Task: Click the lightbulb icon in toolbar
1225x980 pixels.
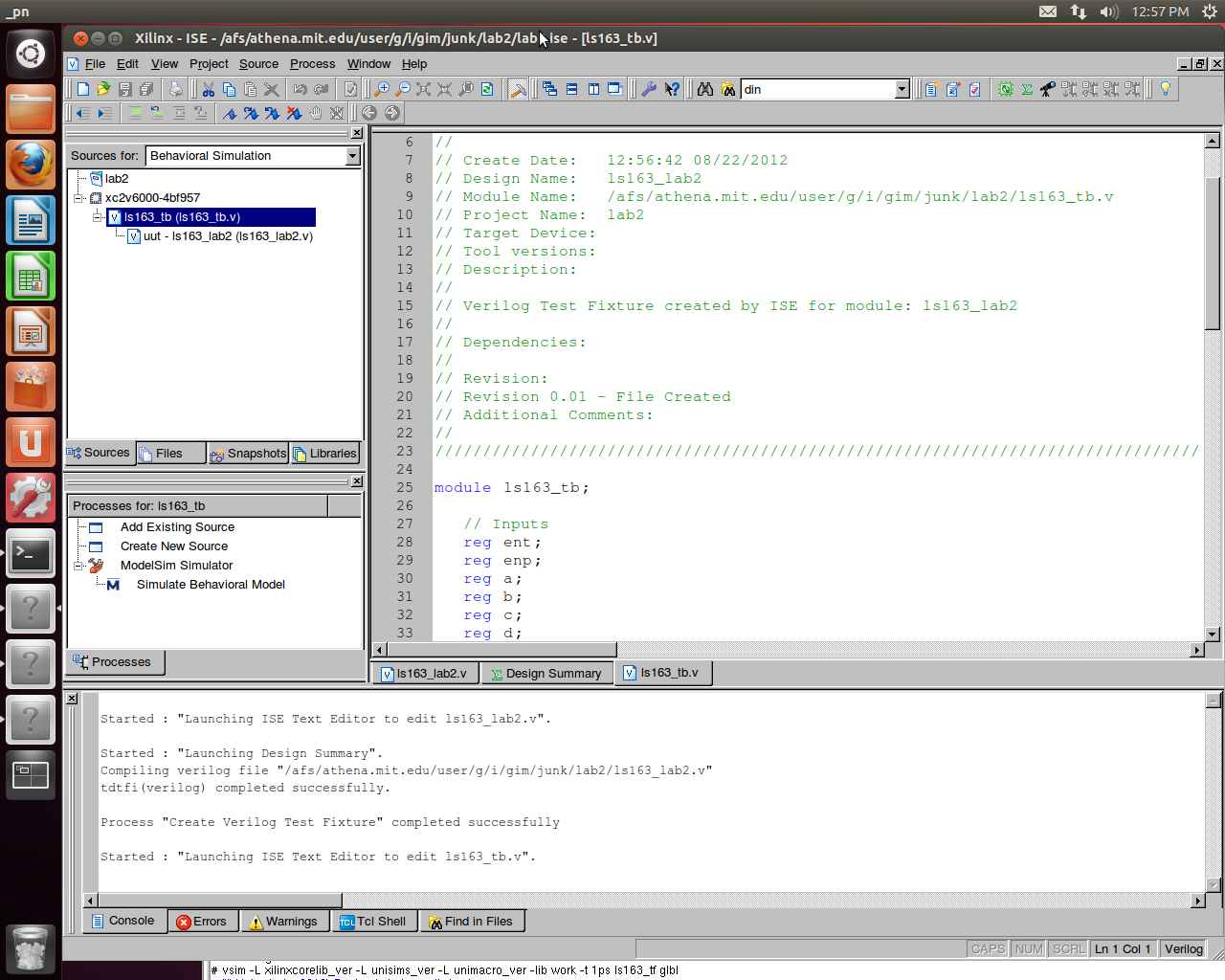Action: pyautogui.click(x=1165, y=89)
